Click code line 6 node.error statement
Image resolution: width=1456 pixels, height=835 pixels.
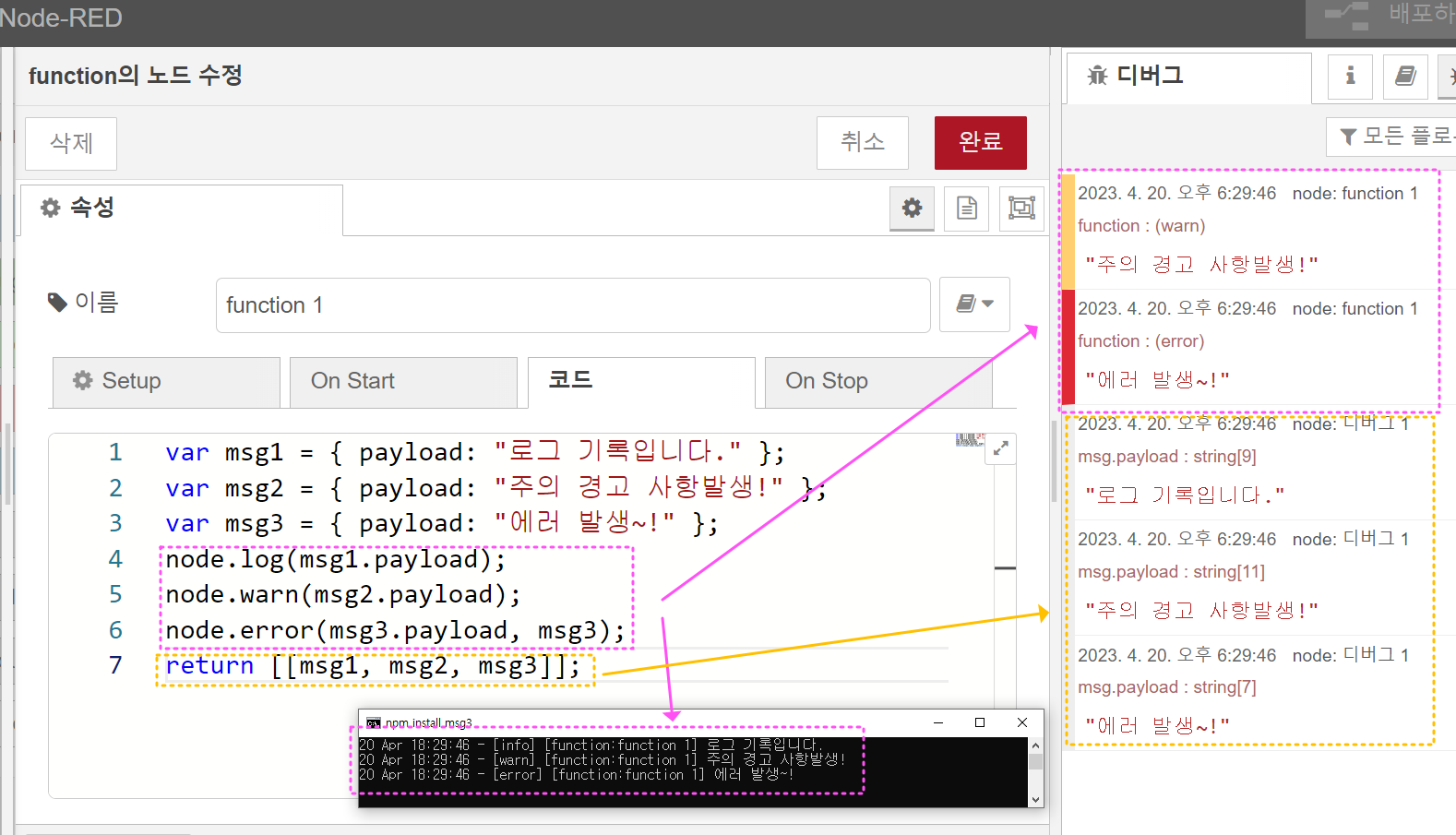(x=395, y=630)
